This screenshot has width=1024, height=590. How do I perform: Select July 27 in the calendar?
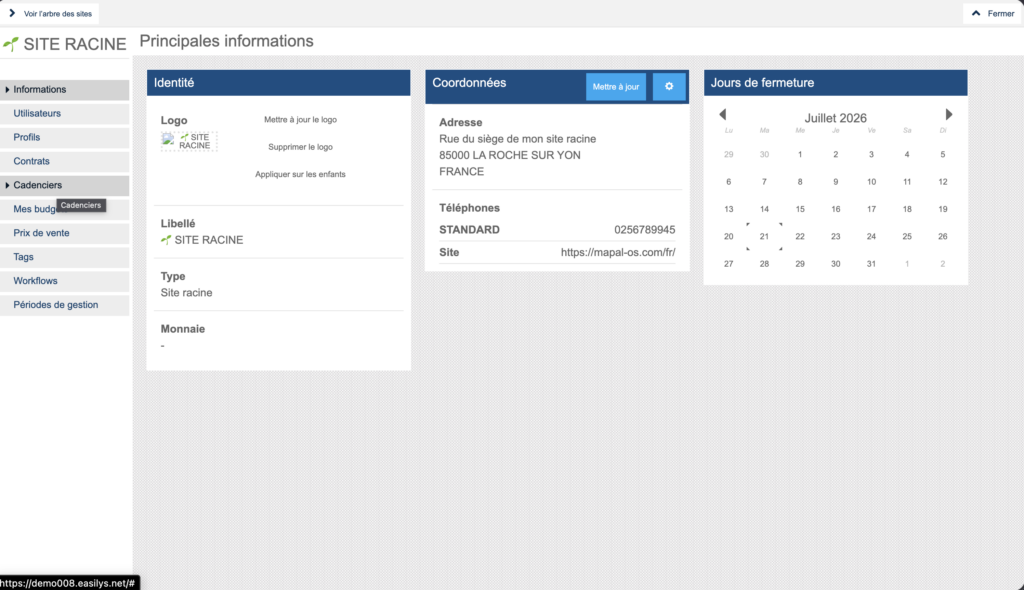[x=729, y=264]
